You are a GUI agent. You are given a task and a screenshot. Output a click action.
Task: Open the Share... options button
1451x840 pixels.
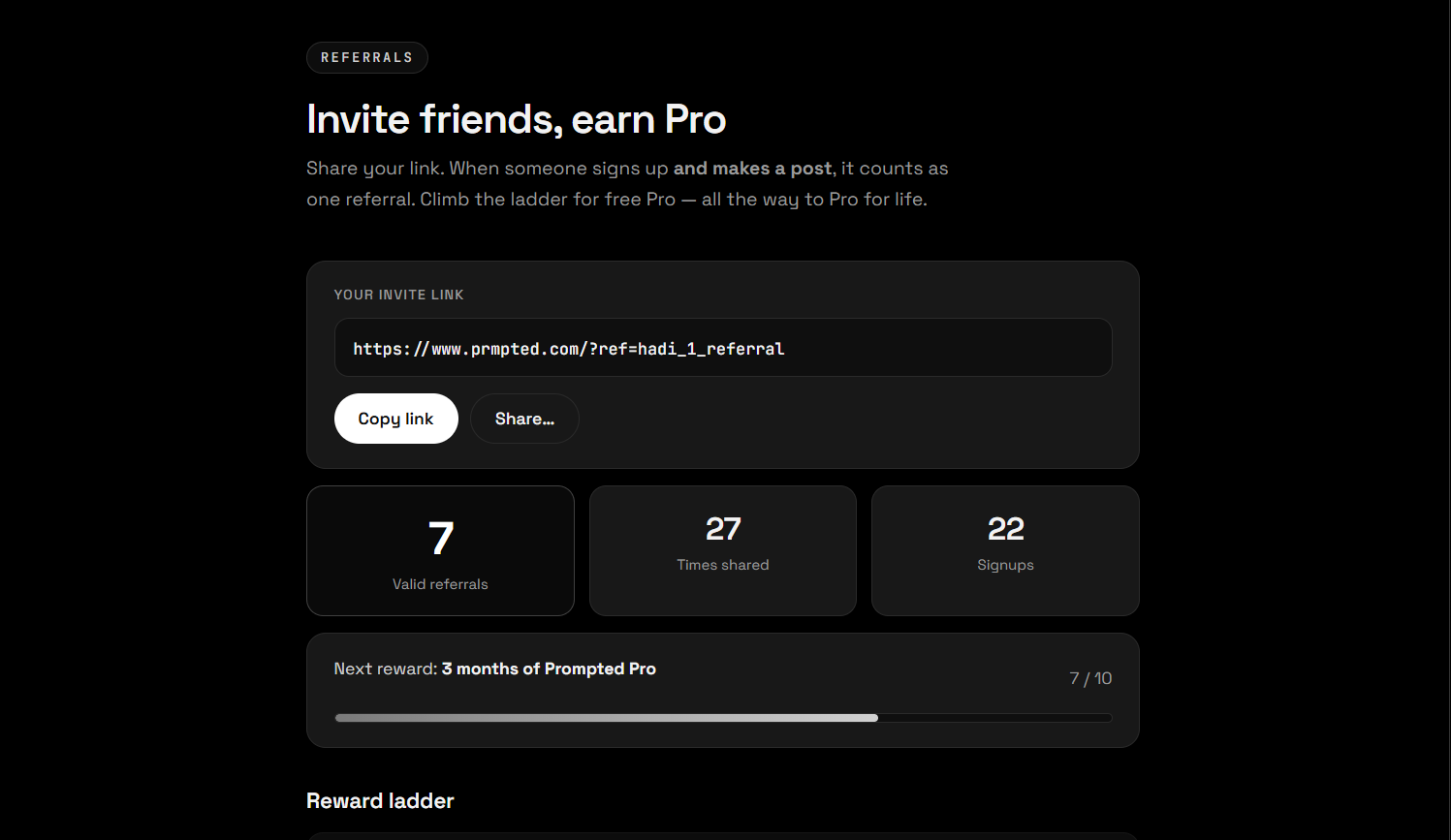pyautogui.click(x=524, y=419)
